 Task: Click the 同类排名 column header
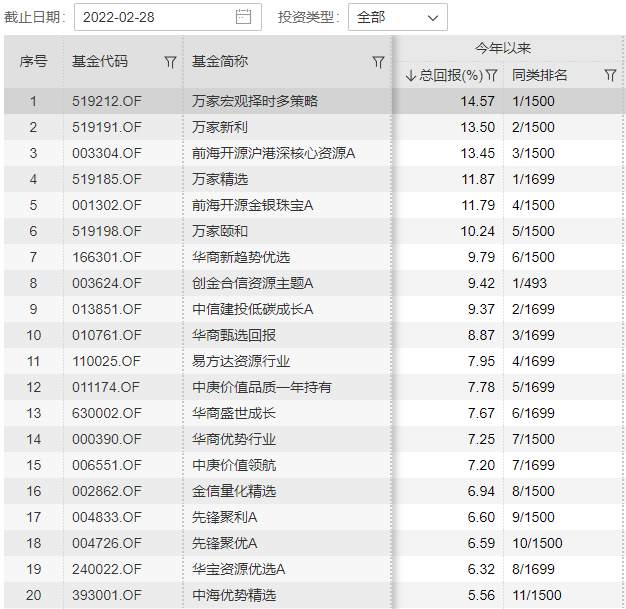(539, 75)
